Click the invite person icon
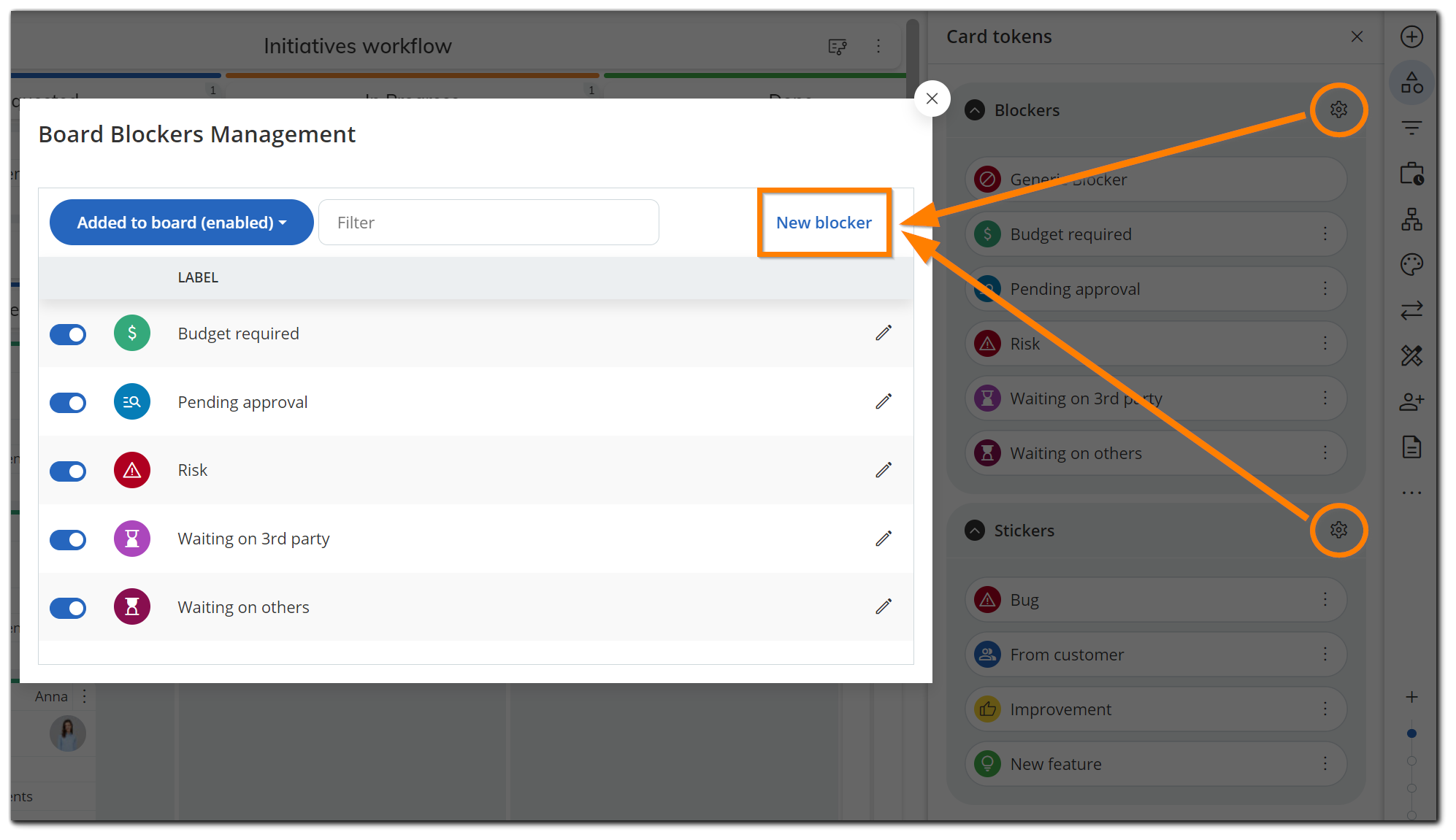Viewport: 1456px width, 840px height. (1411, 401)
